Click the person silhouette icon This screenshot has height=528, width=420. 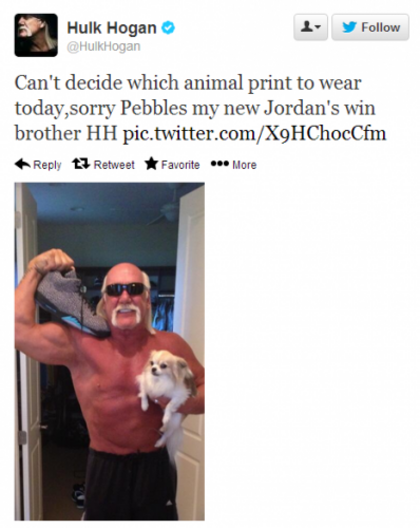tap(308, 27)
